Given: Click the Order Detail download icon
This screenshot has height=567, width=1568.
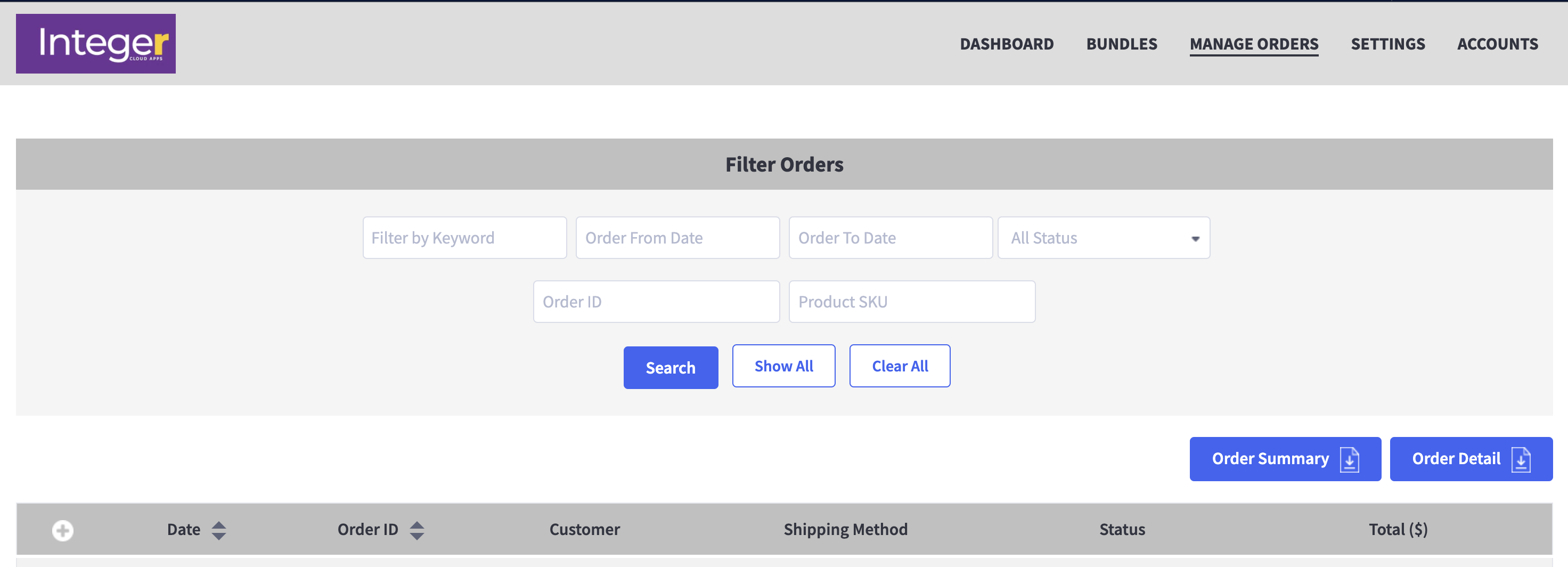Looking at the screenshot, I should [x=1521, y=459].
